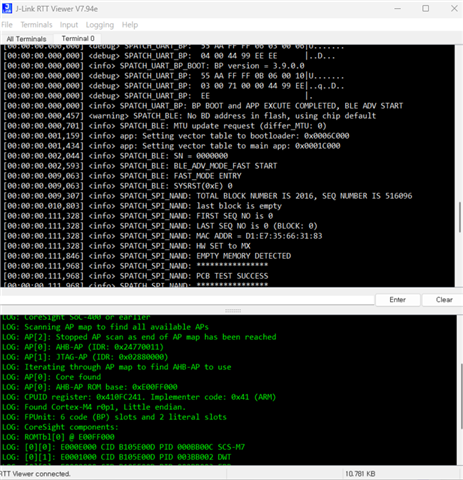
Task: Switch to the All Terminals tab
Action: coord(26,39)
